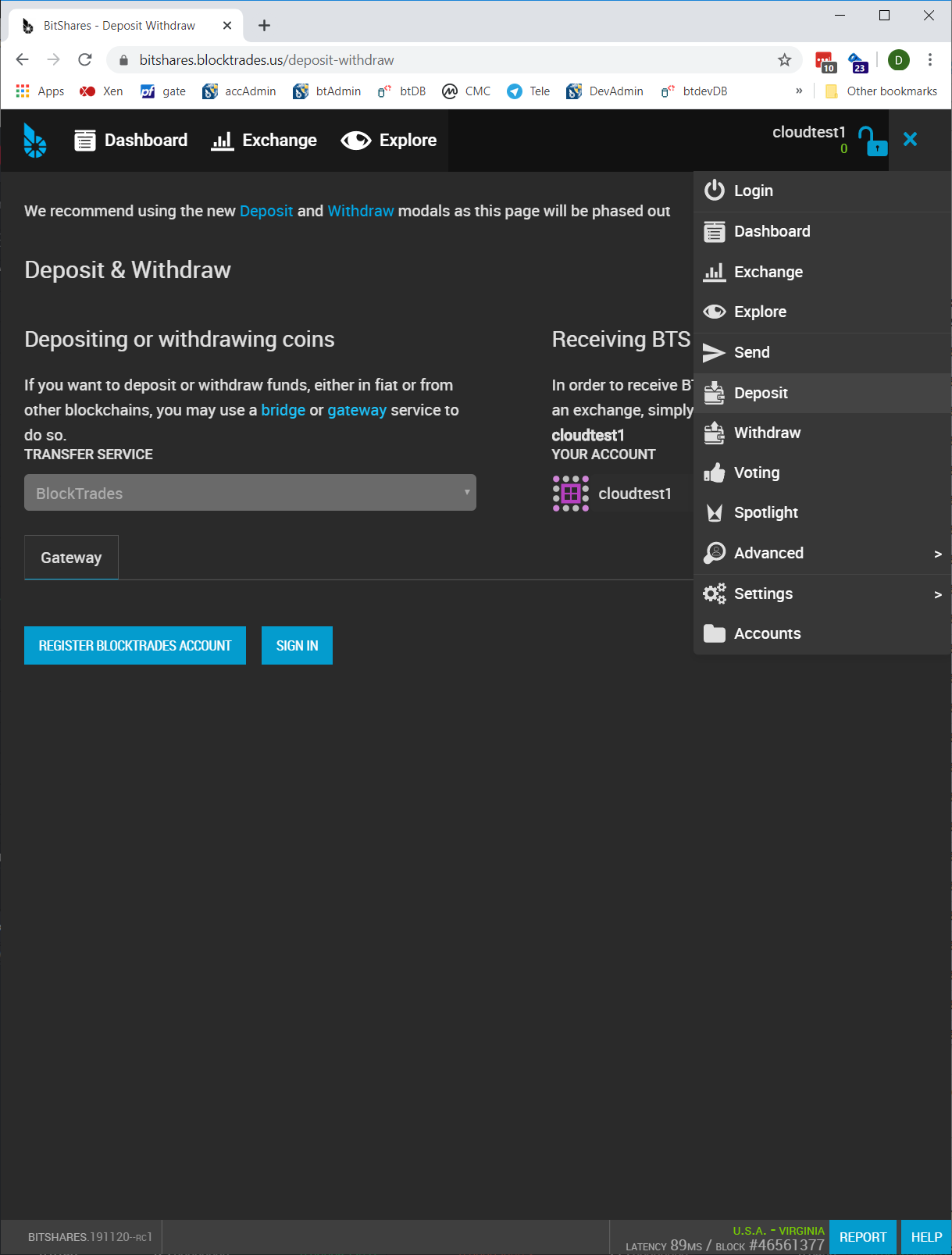Show more bookmarks with the chevron

(x=799, y=91)
